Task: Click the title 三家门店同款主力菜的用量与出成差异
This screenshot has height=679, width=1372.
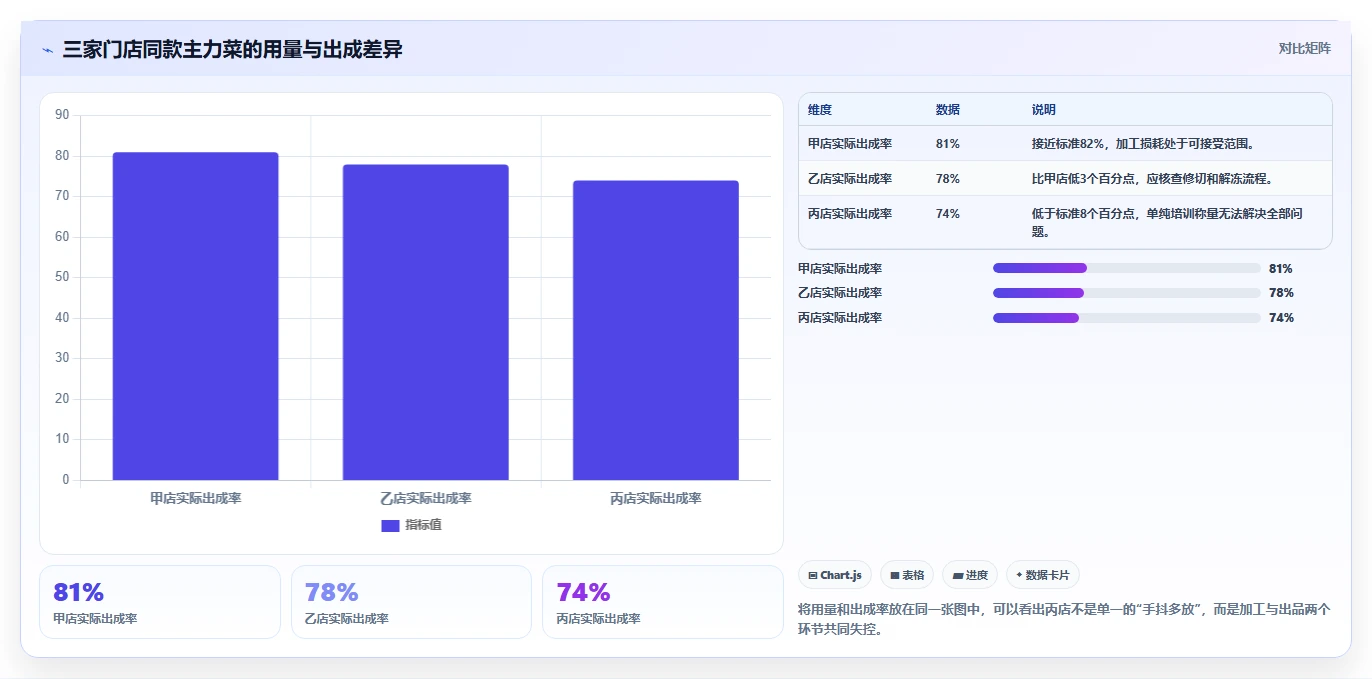Action: tap(232, 49)
